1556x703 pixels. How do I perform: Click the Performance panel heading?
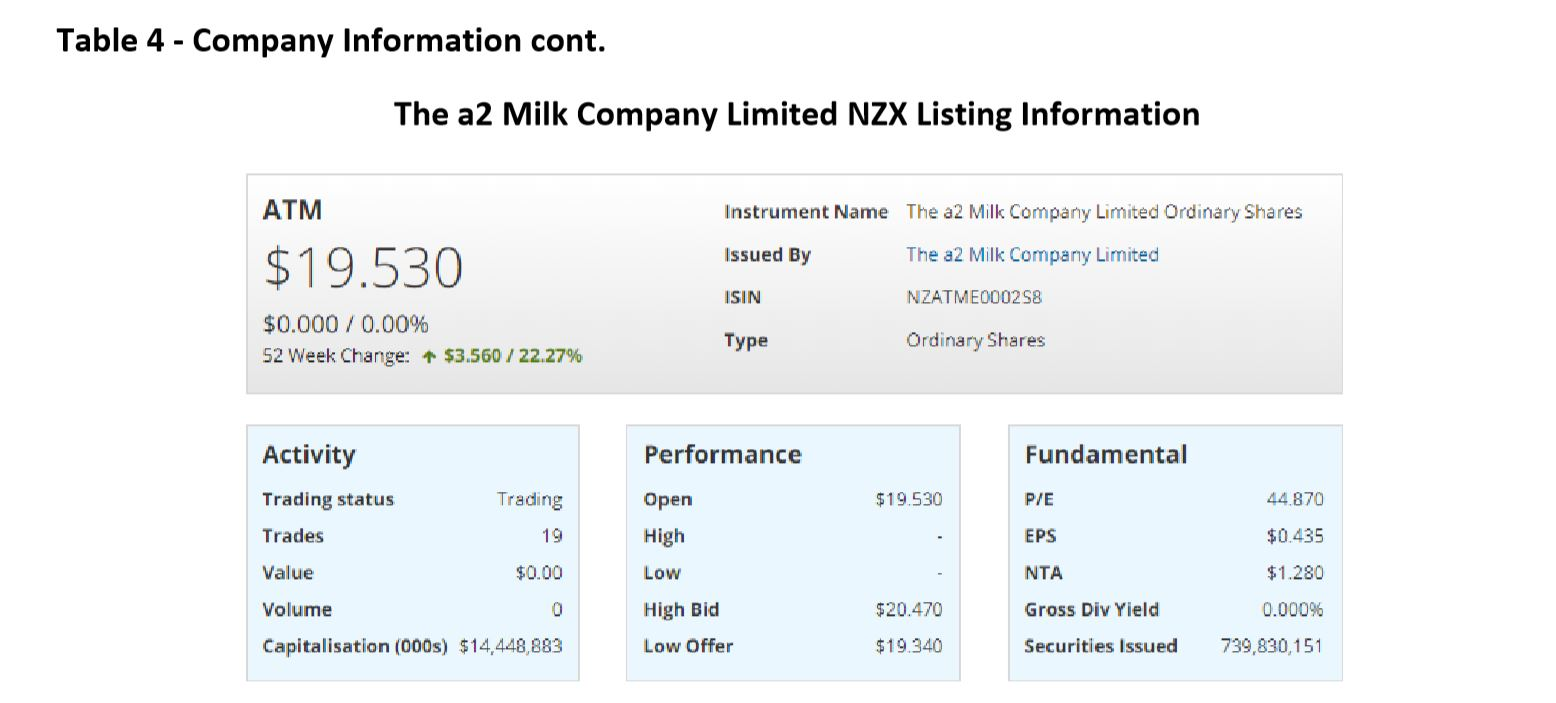point(722,455)
